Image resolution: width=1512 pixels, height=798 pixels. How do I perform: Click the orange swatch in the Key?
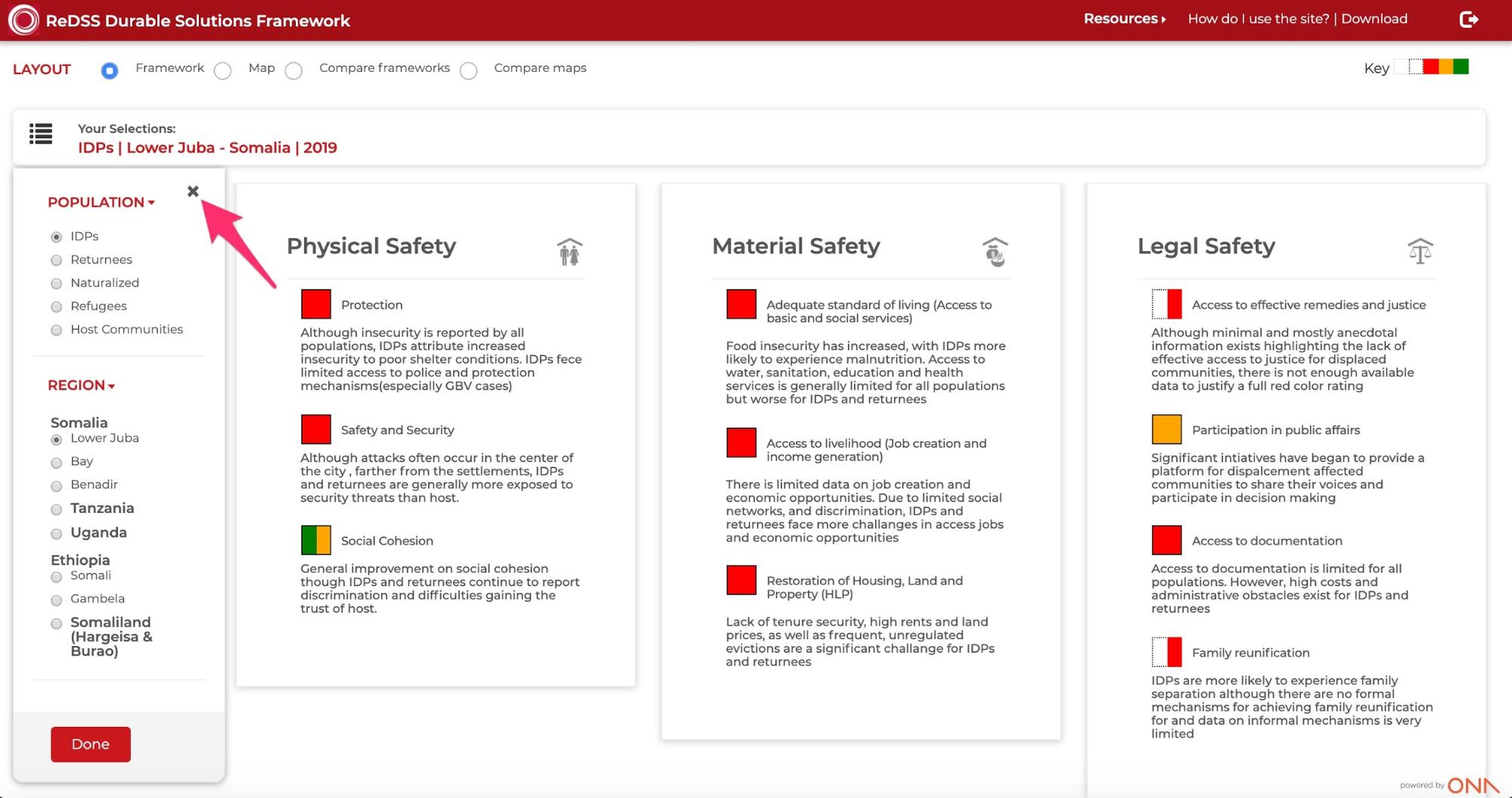pos(1445,67)
